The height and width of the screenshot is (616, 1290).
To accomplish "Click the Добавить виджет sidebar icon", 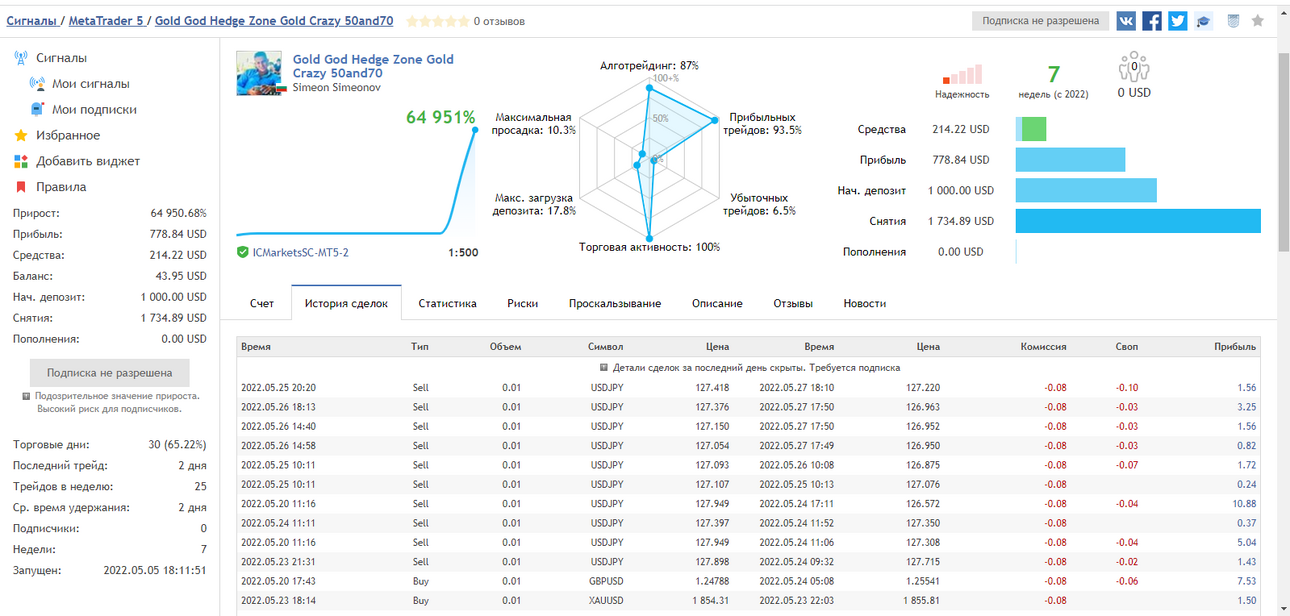I will point(20,161).
